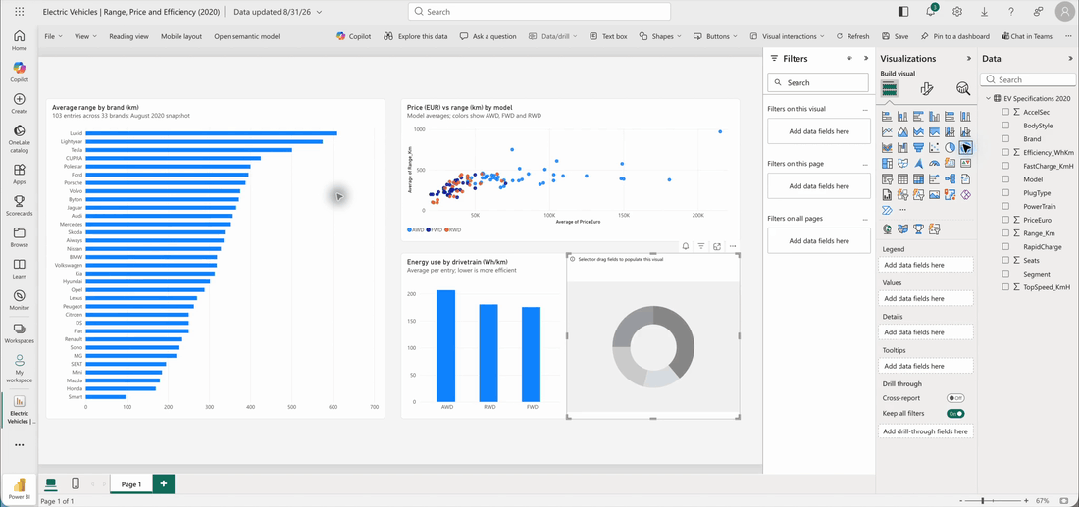Select the stacked bar chart visual type

pyautogui.click(x=887, y=116)
